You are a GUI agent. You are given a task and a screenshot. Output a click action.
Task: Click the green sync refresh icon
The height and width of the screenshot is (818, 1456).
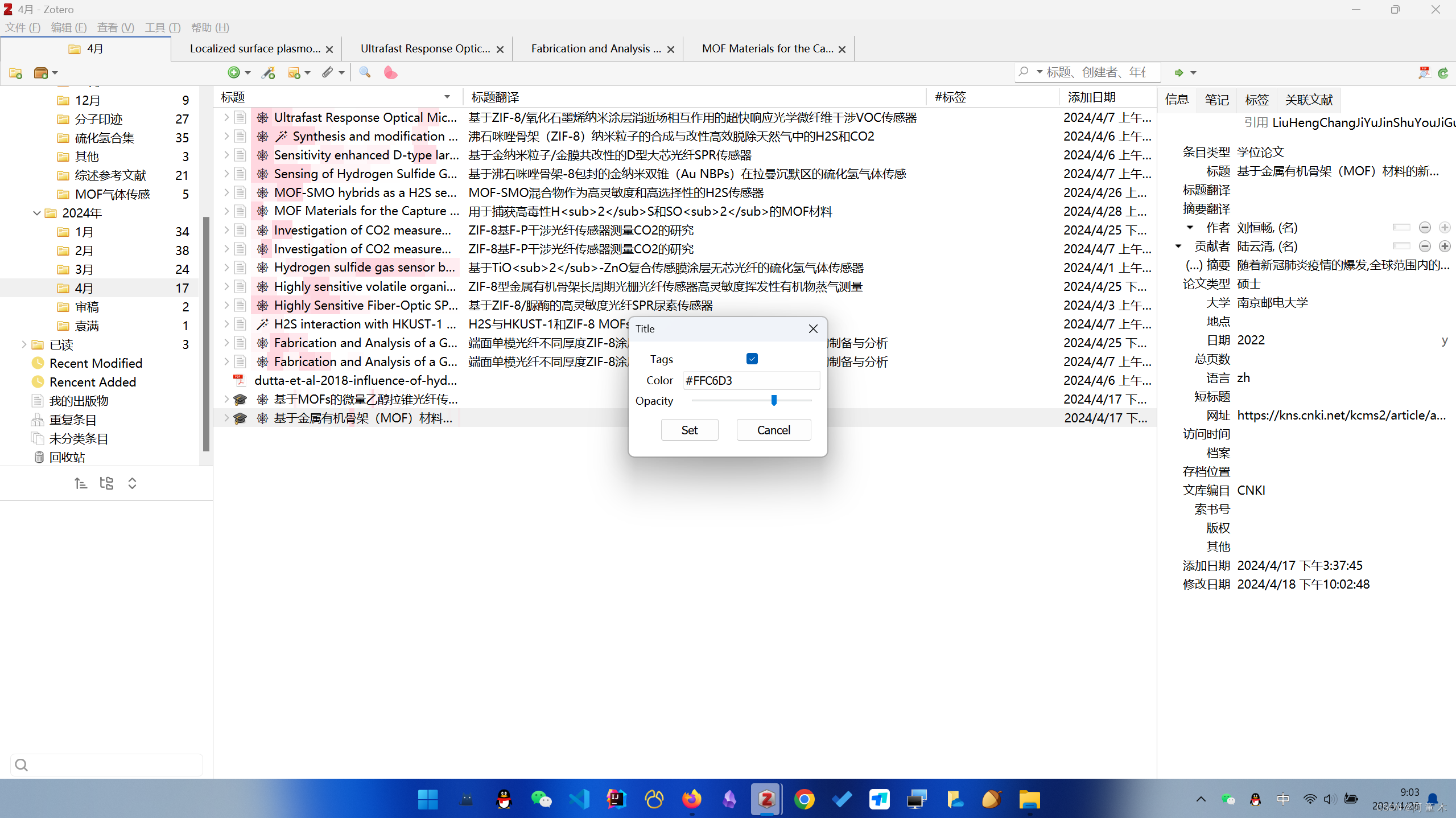(1443, 73)
